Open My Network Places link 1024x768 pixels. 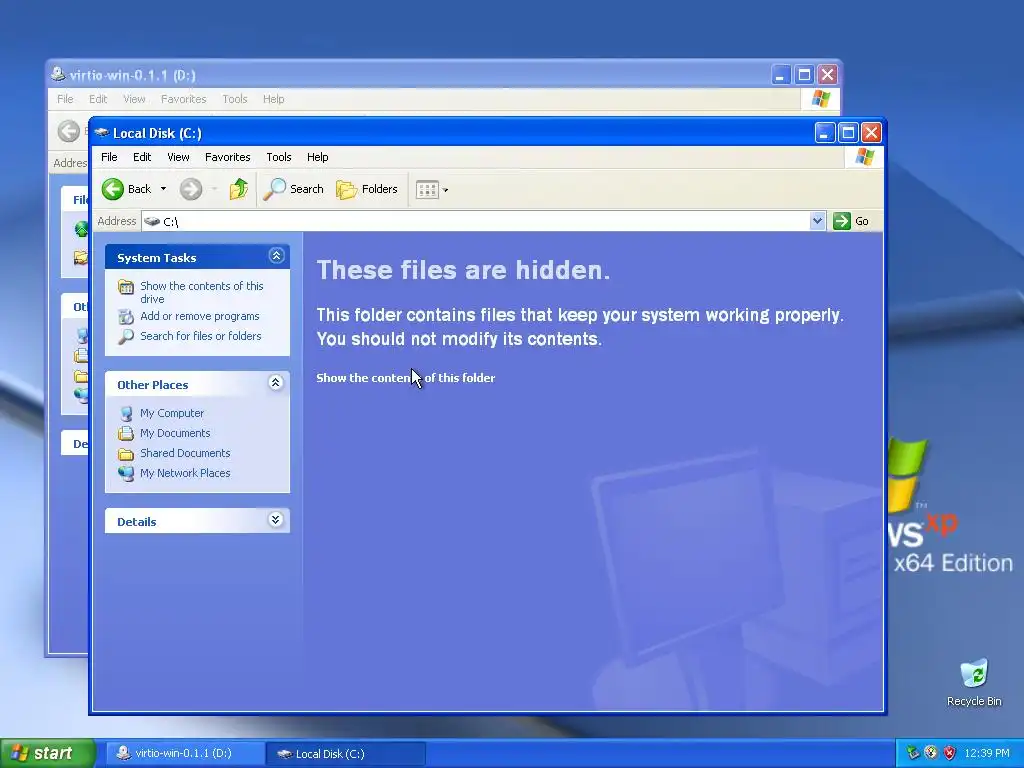[185, 473]
